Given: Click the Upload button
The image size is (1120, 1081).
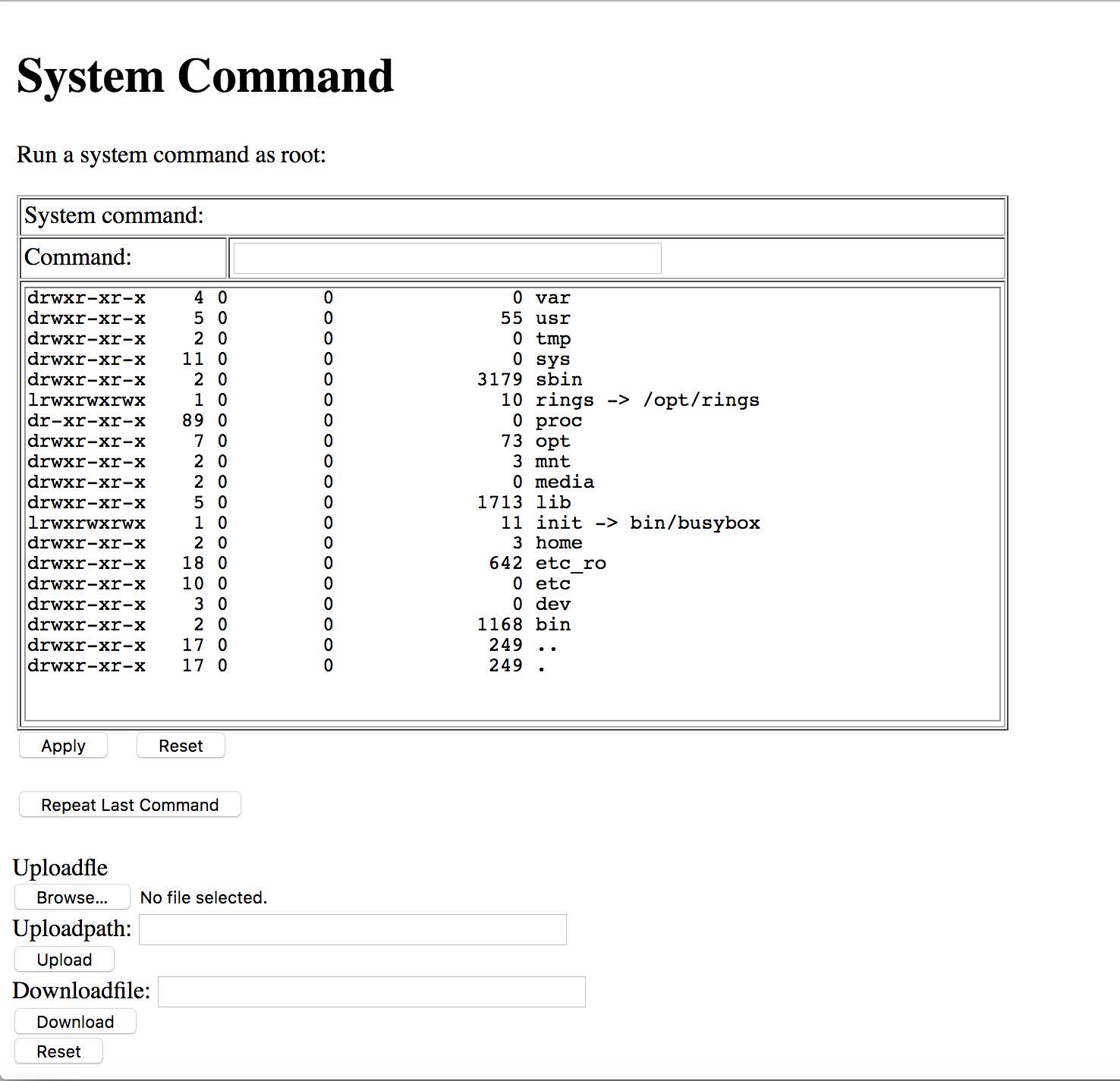Looking at the screenshot, I should click(x=64, y=960).
